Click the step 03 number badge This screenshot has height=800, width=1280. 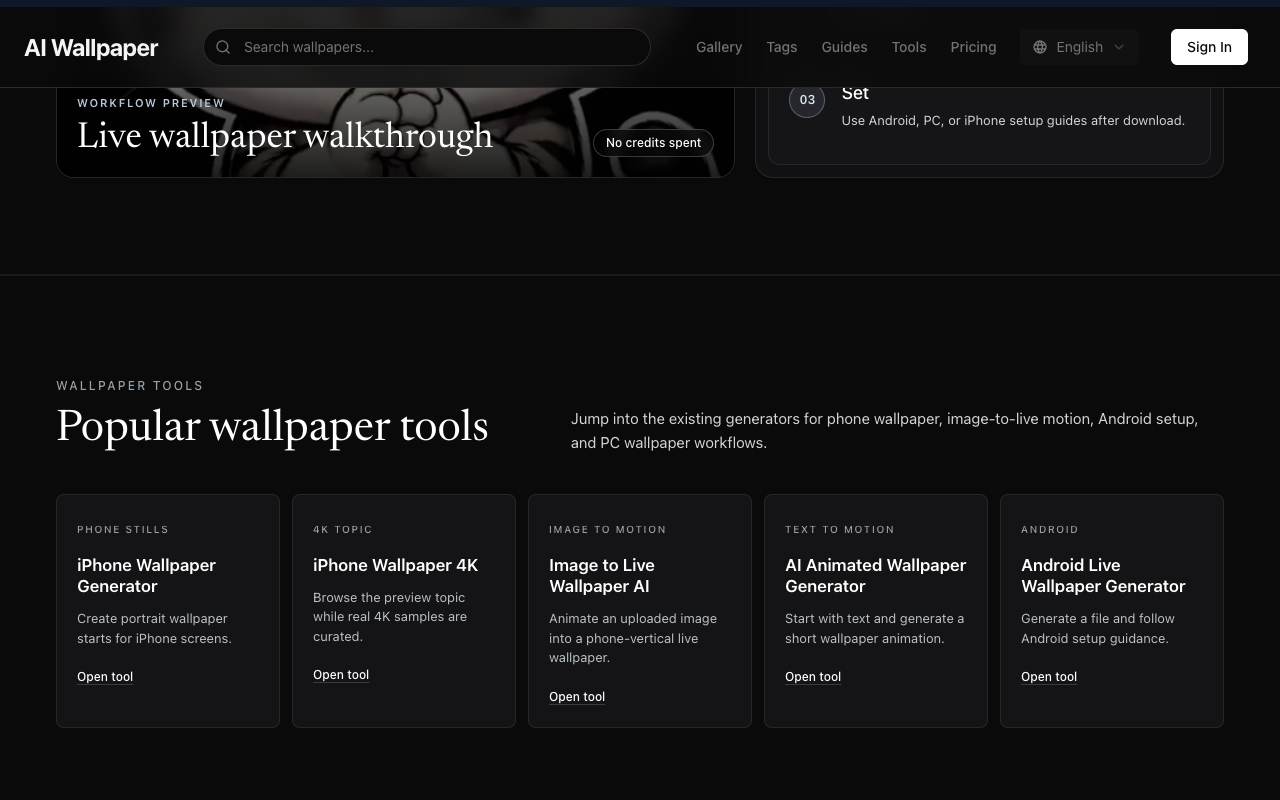coord(807,100)
